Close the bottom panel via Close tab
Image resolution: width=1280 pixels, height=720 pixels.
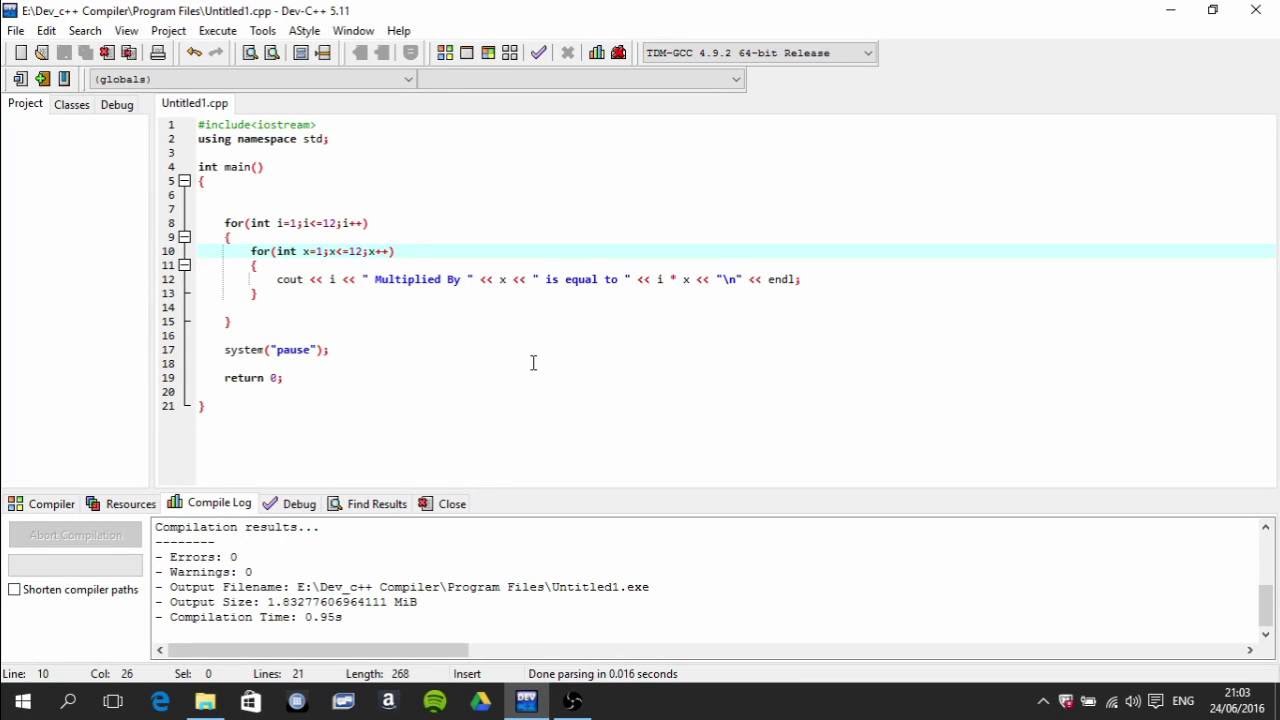coord(442,504)
